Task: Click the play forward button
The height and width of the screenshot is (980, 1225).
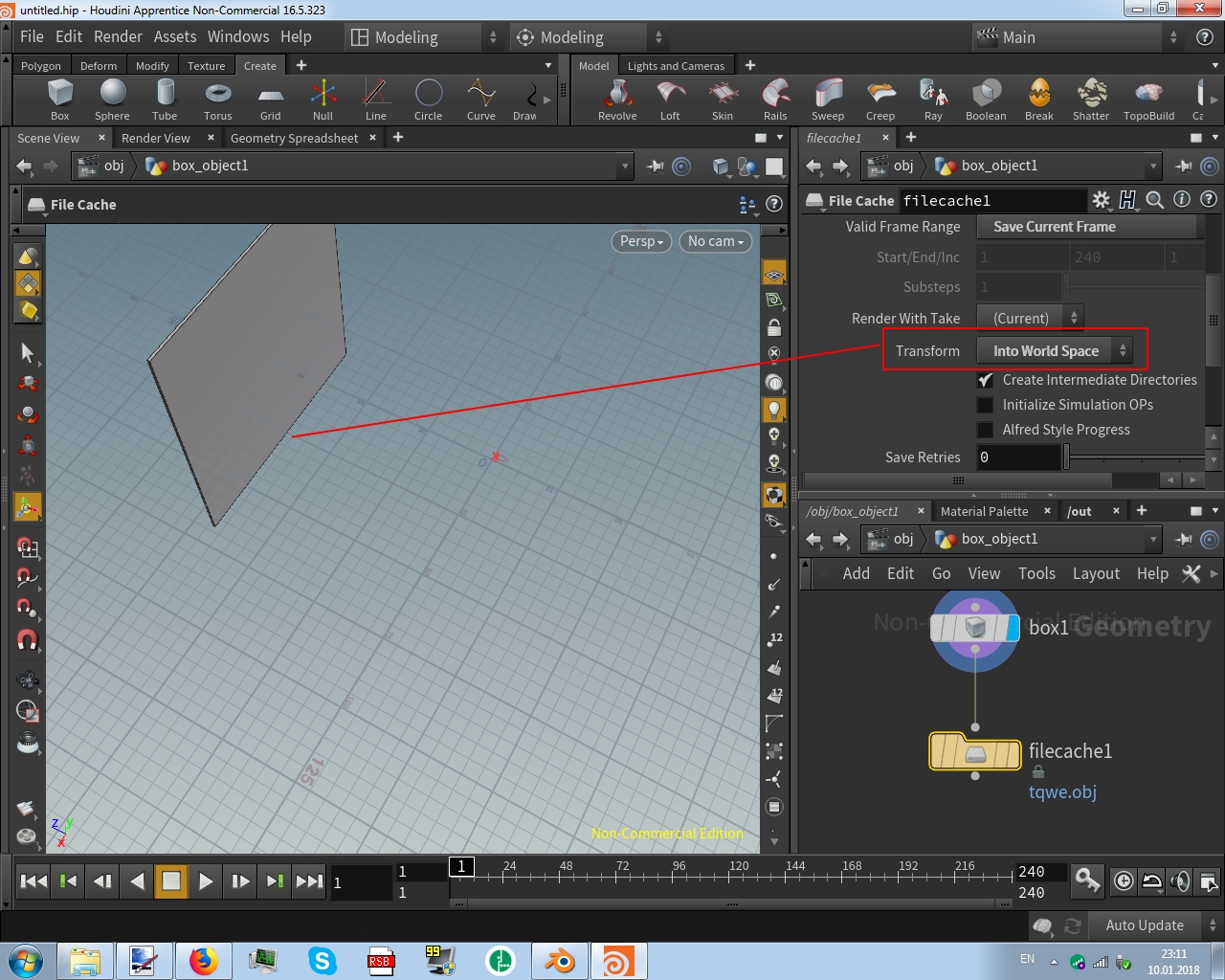Action: (206, 881)
